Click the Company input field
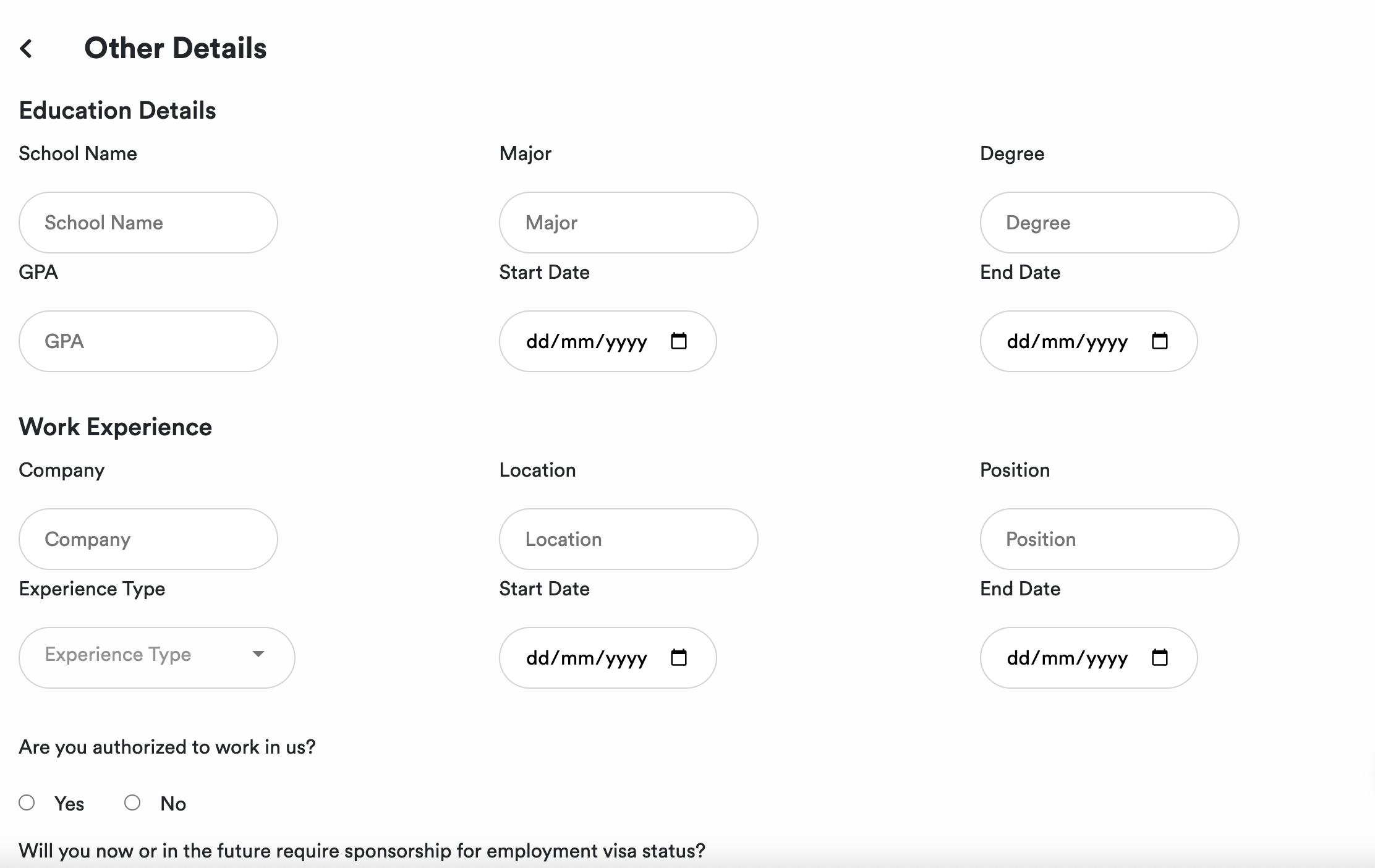1375x868 pixels. (148, 539)
